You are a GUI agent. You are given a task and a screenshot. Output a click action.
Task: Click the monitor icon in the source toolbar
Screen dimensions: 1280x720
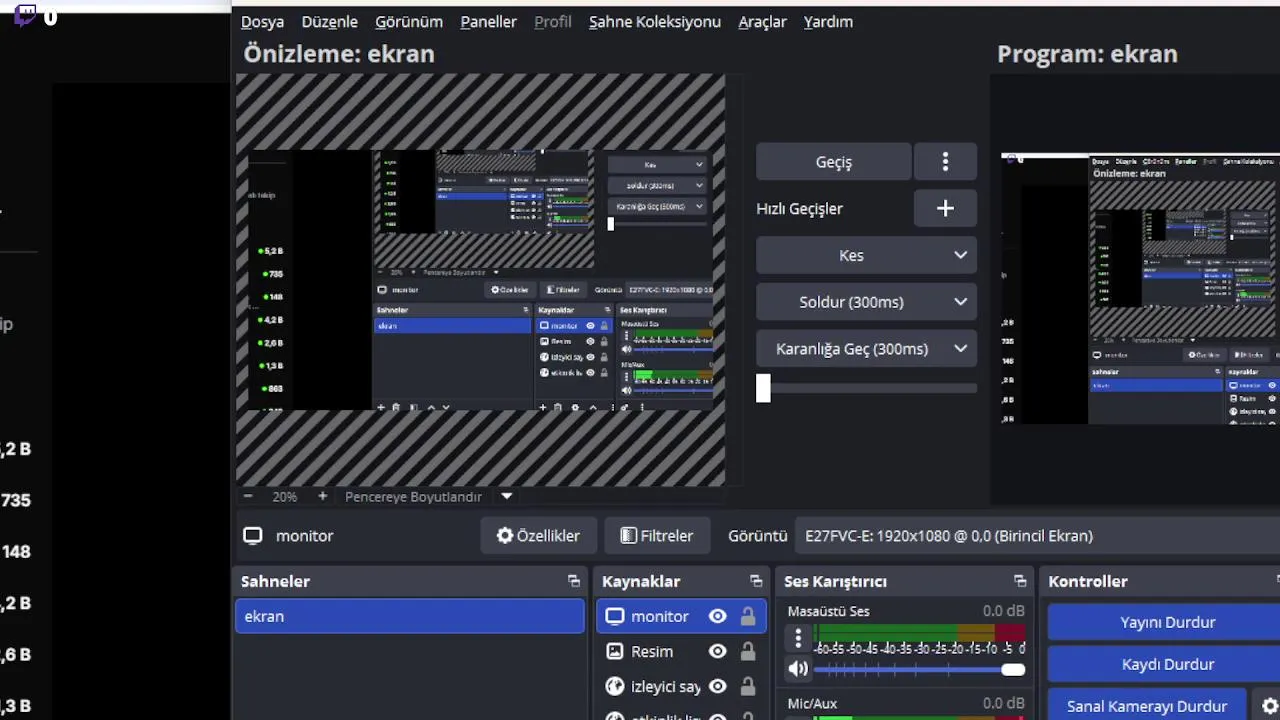pyautogui.click(x=253, y=536)
